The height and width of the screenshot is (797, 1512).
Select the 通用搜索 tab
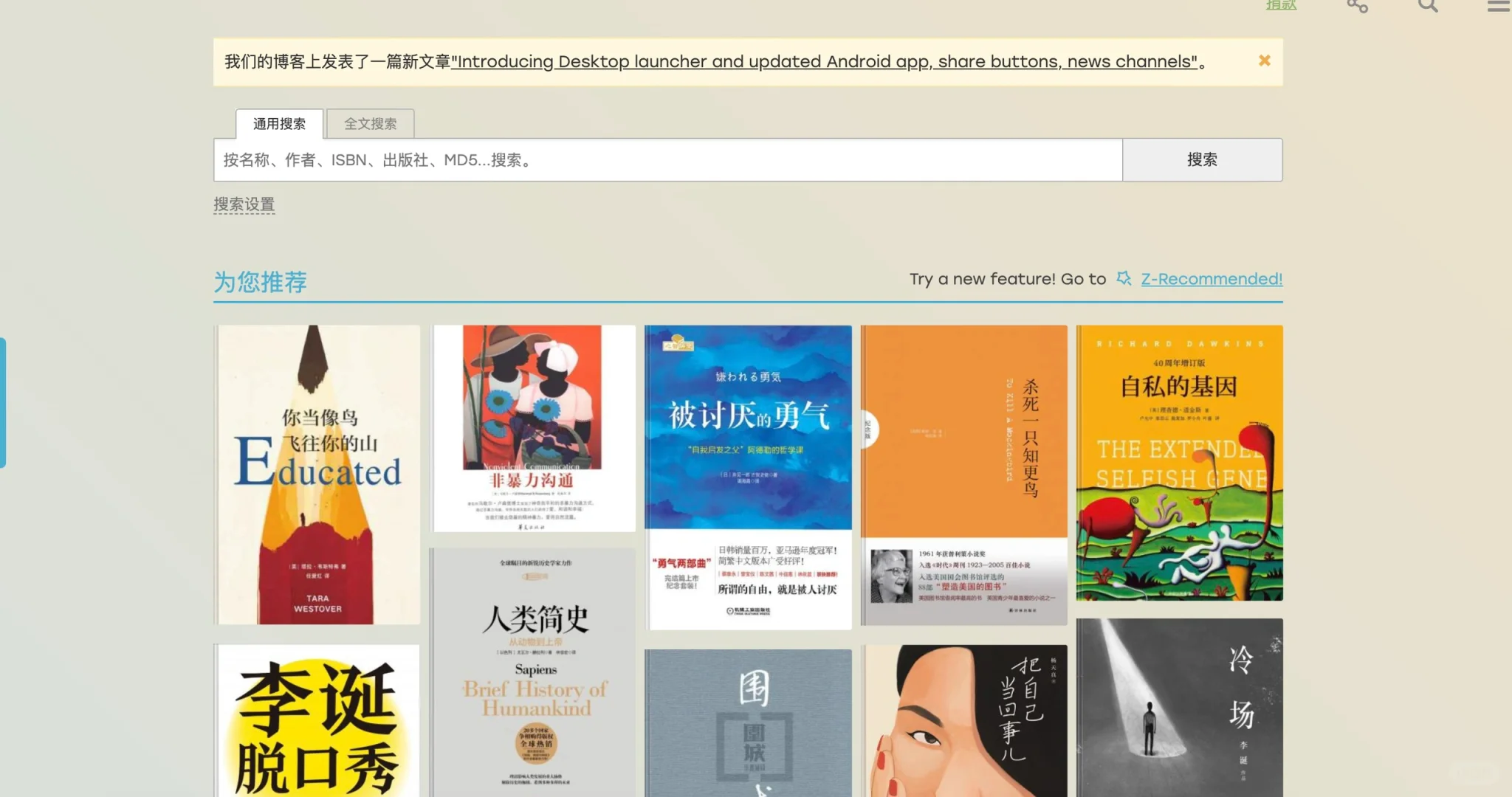click(x=279, y=123)
